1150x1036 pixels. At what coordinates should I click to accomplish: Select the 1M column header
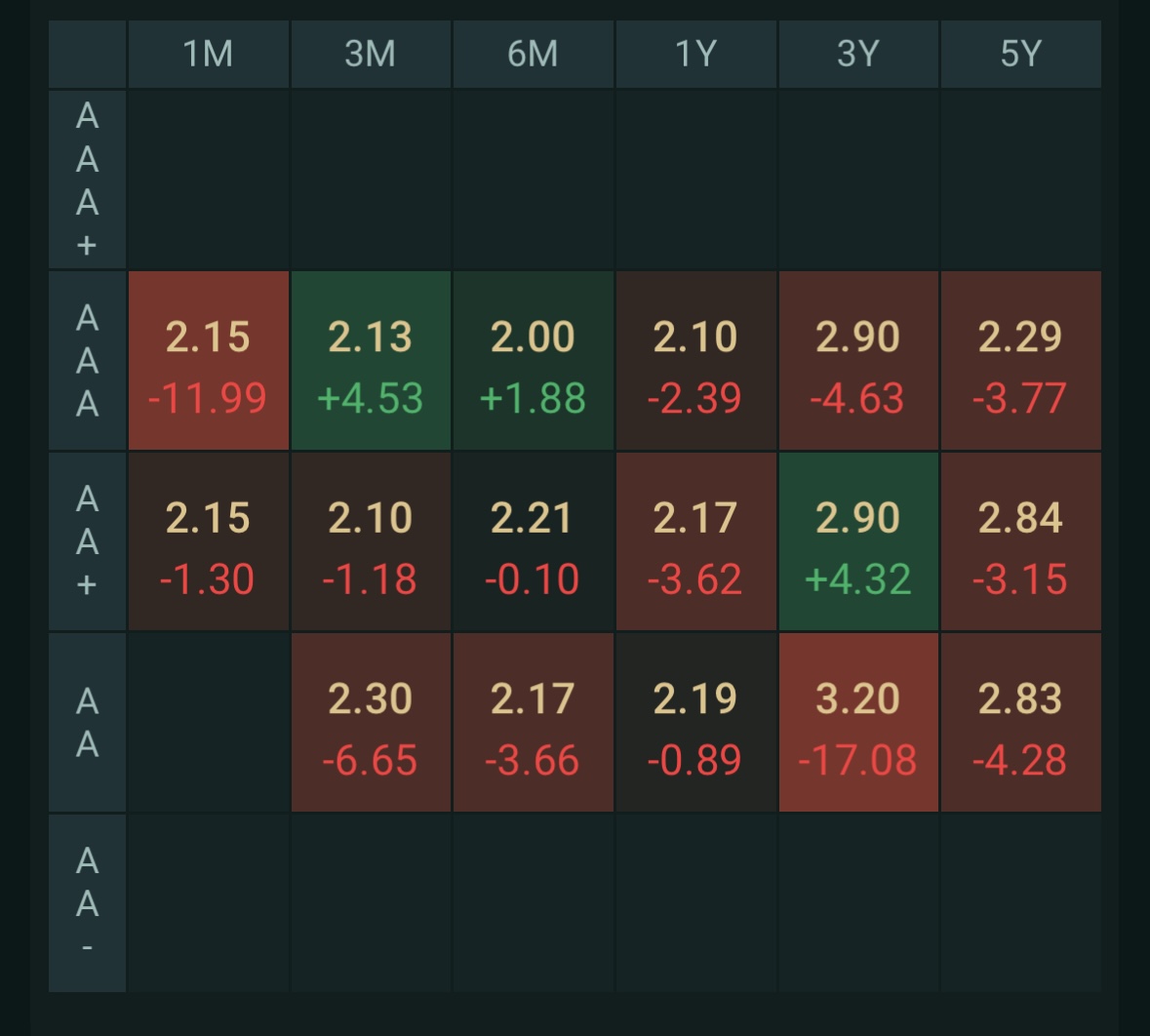208,54
